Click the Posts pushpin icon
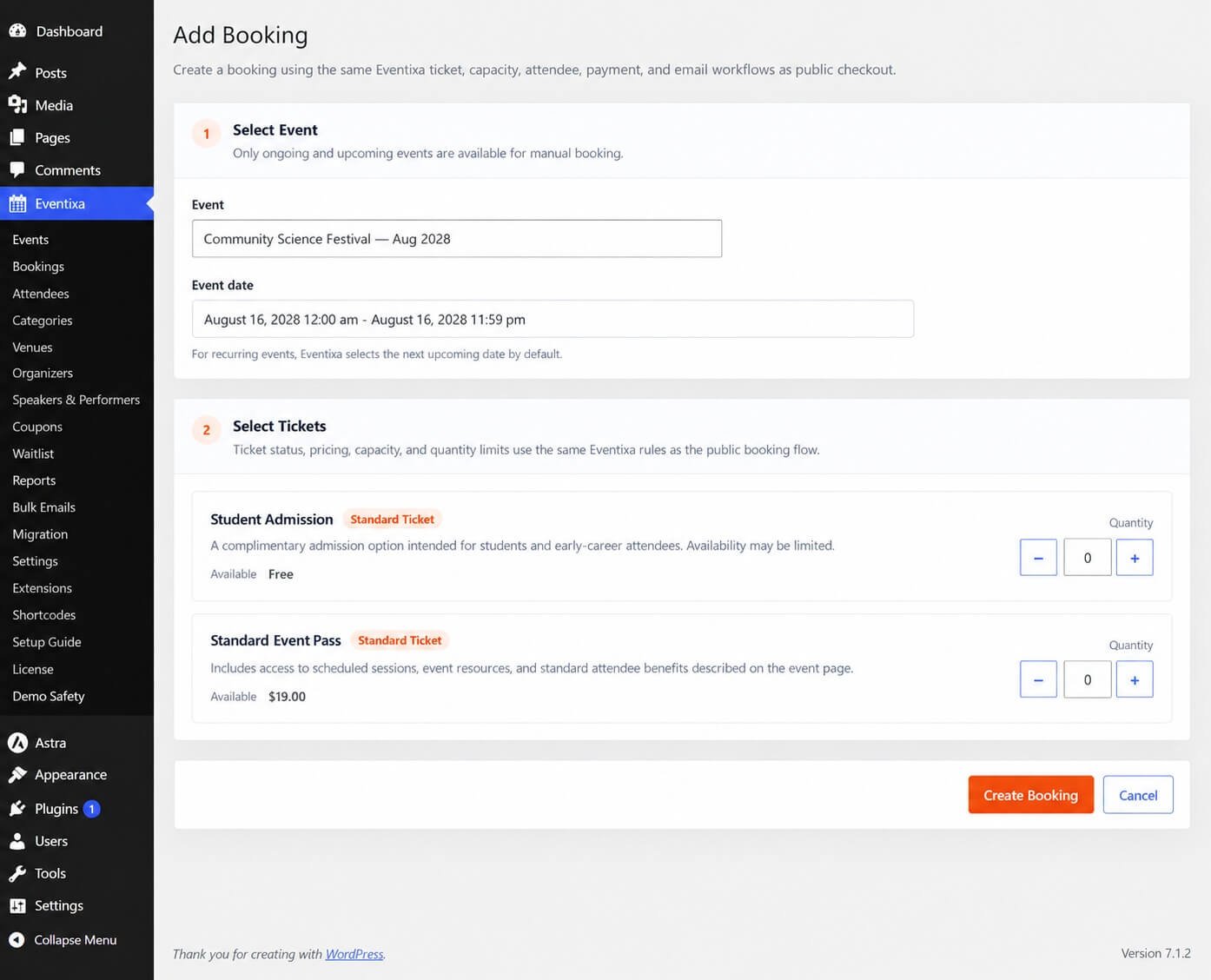This screenshot has width=1211, height=980. (x=17, y=72)
